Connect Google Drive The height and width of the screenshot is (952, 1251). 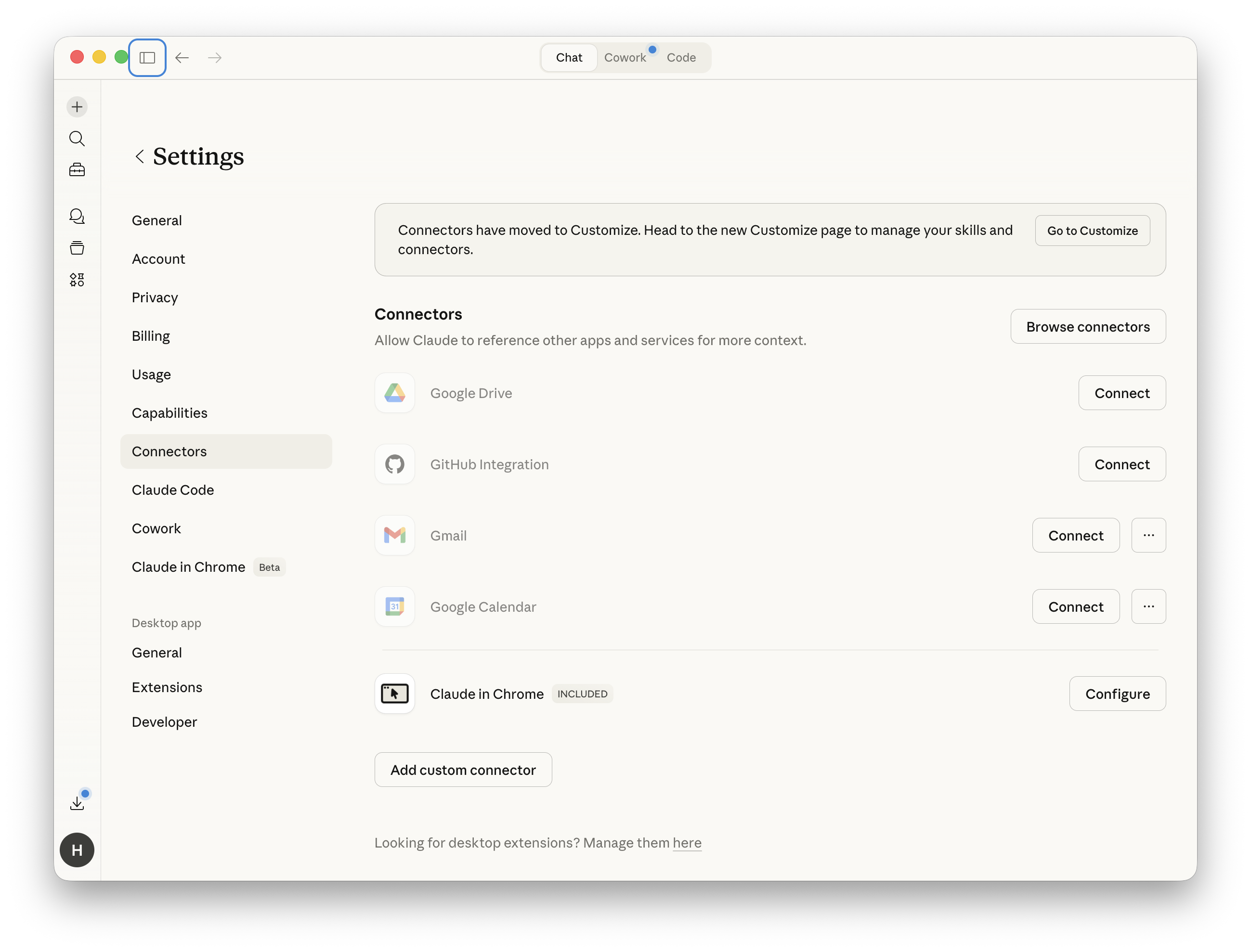click(1122, 393)
